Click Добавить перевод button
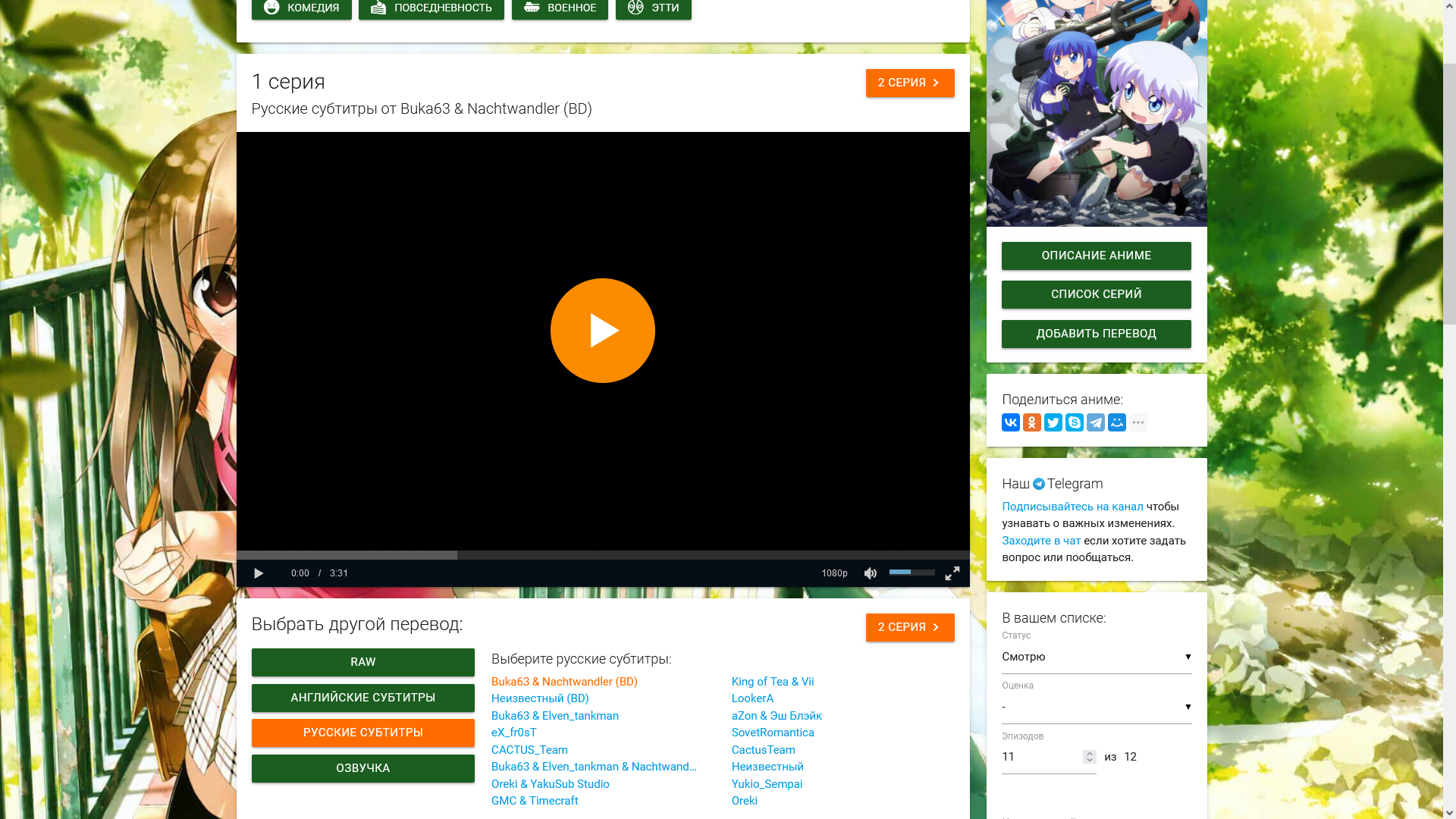The height and width of the screenshot is (819, 1456). coord(1097,334)
